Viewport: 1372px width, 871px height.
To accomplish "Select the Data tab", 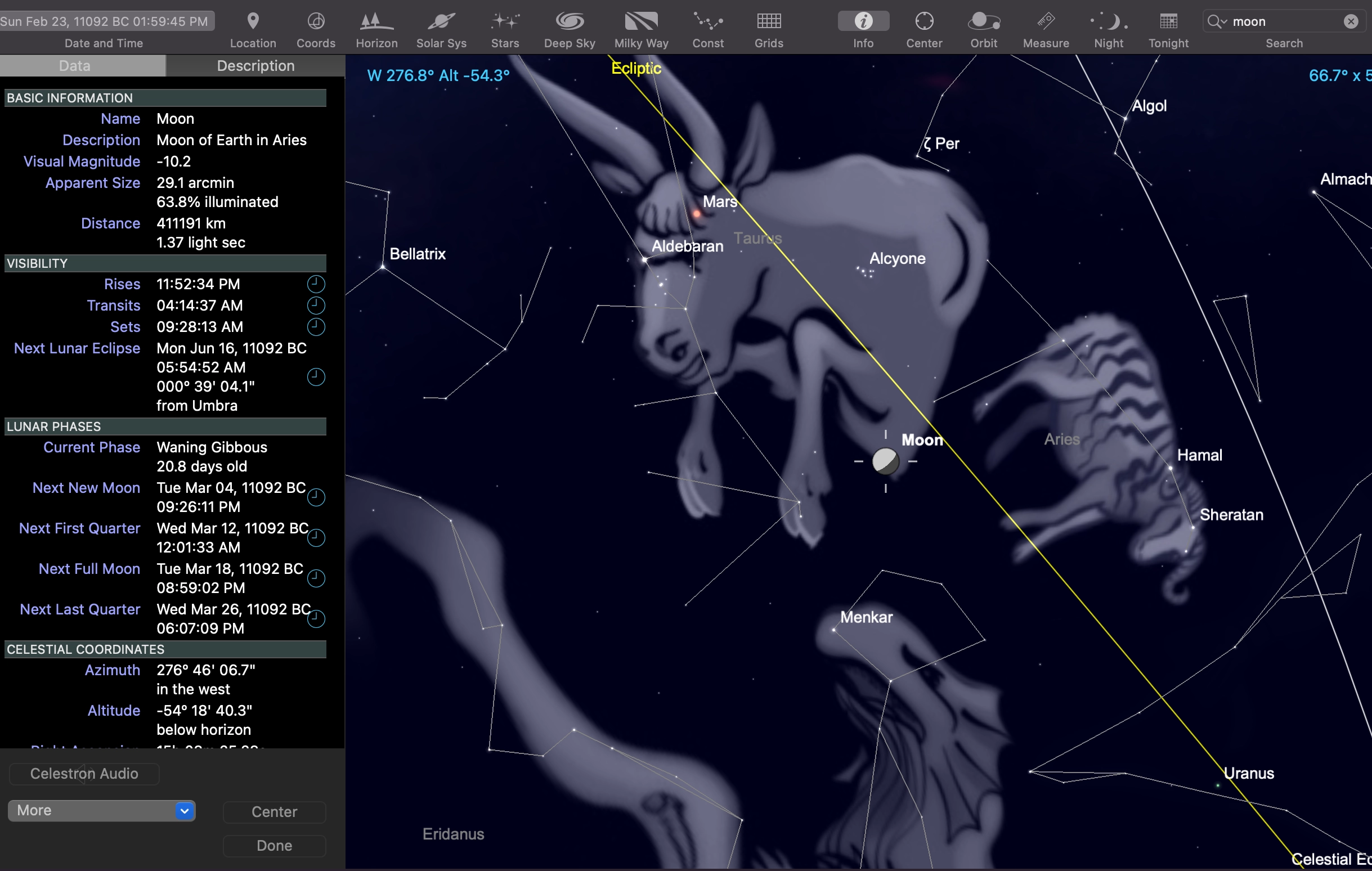I will point(75,66).
